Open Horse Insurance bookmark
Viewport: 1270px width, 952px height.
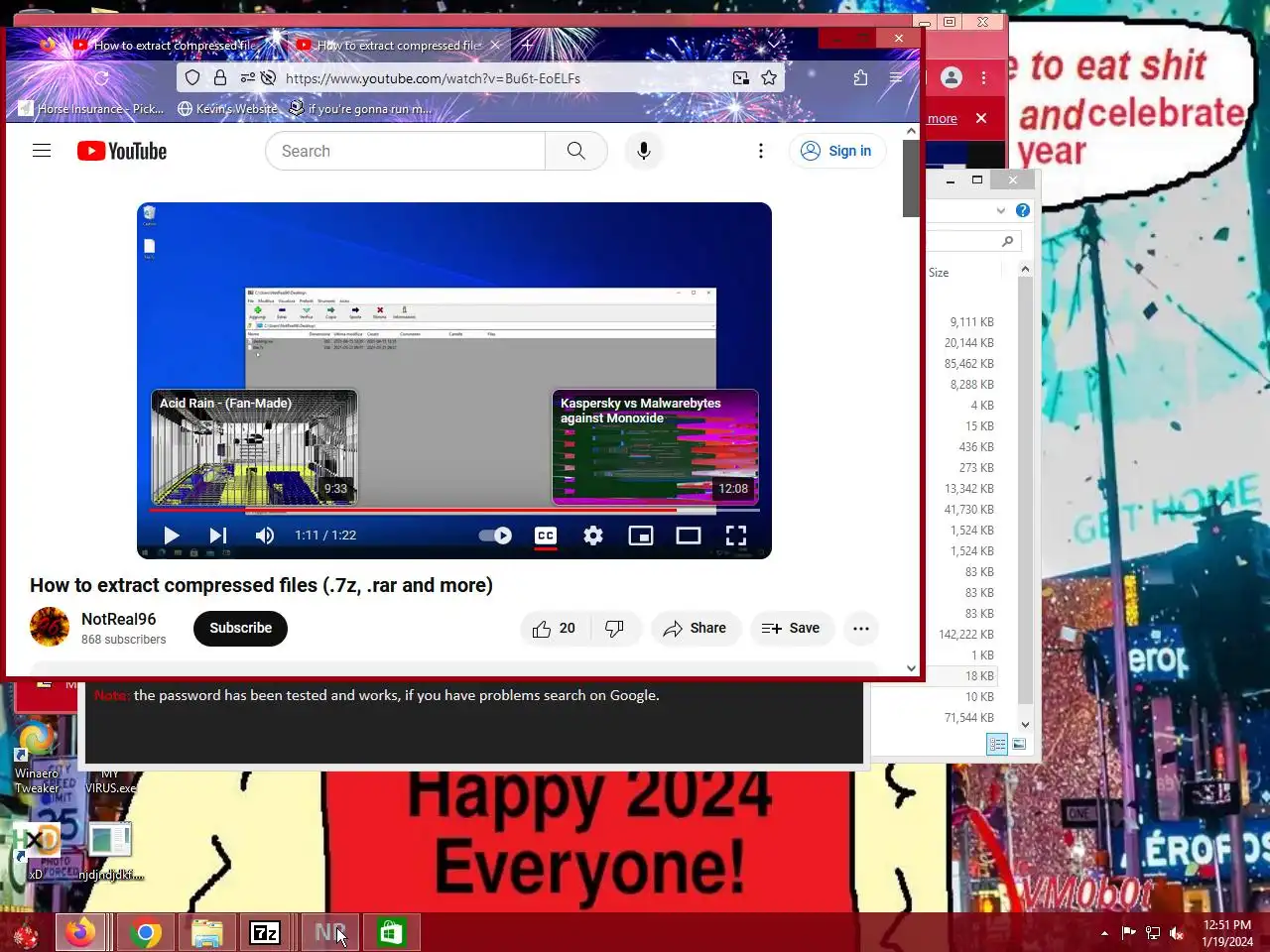[91, 108]
